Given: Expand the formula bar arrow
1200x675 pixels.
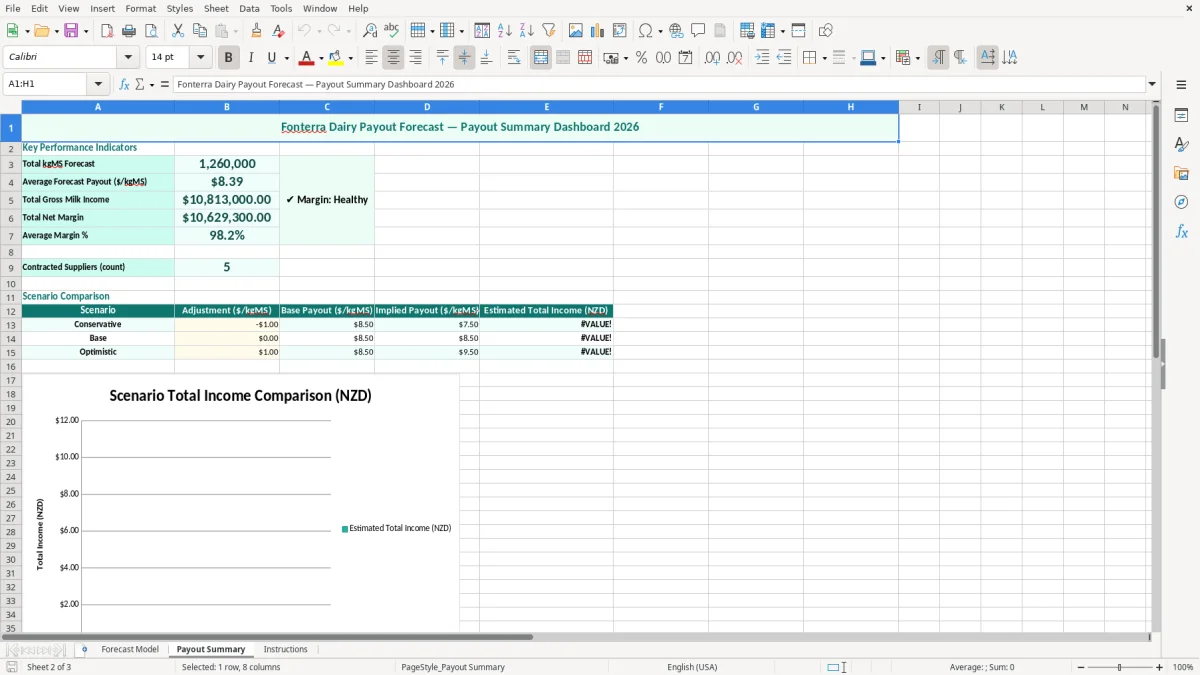Looking at the screenshot, I should click(x=1152, y=84).
